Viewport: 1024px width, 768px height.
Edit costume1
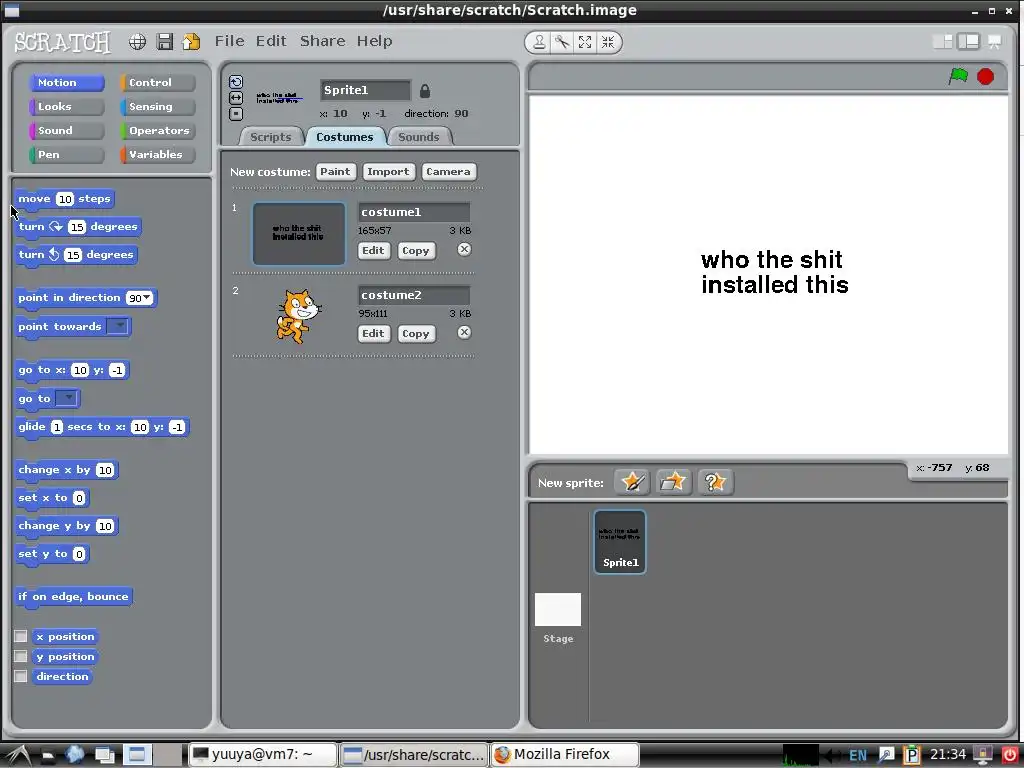point(374,251)
